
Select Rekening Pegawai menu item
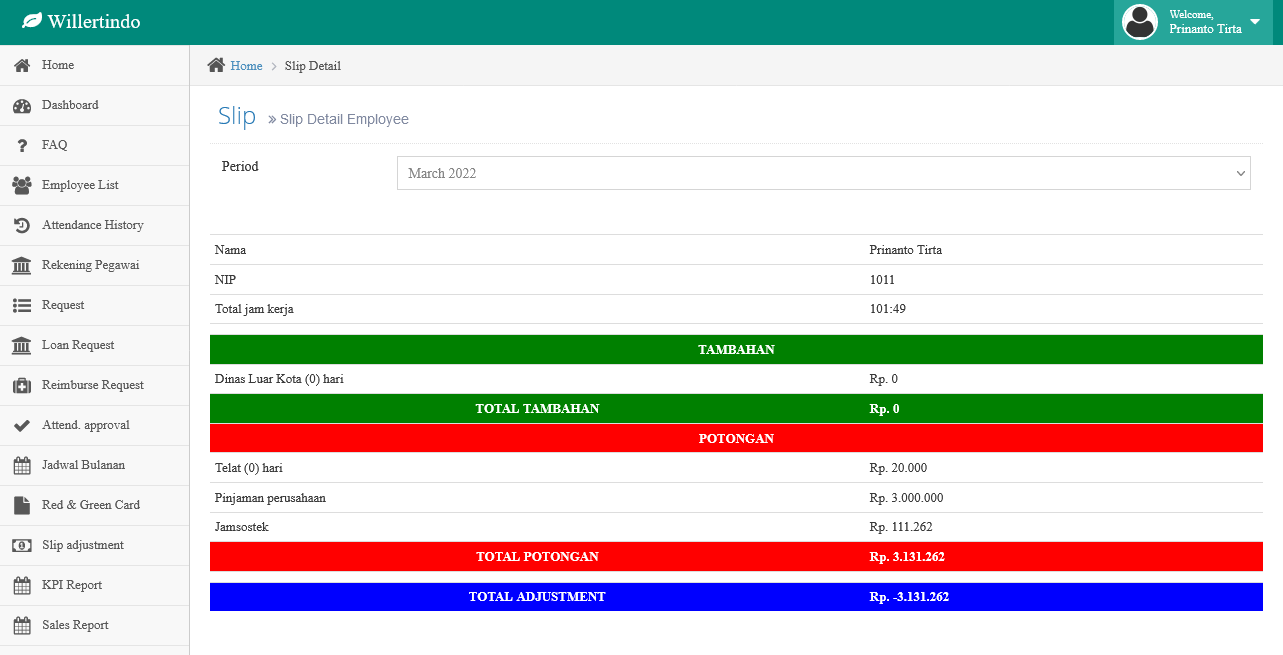point(95,265)
